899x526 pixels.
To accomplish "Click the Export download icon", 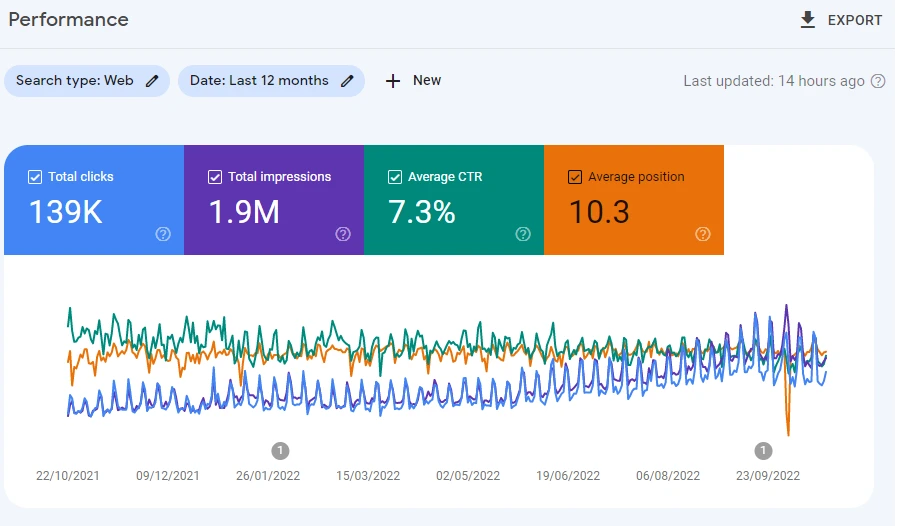I will click(x=808, y=20).
